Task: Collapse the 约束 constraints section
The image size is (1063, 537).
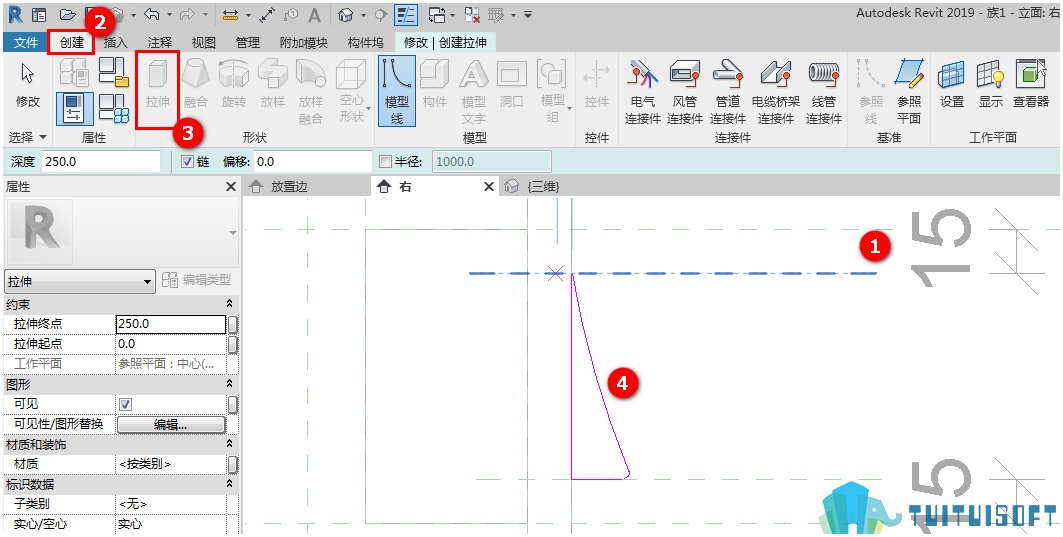Action: click(229, 304)
